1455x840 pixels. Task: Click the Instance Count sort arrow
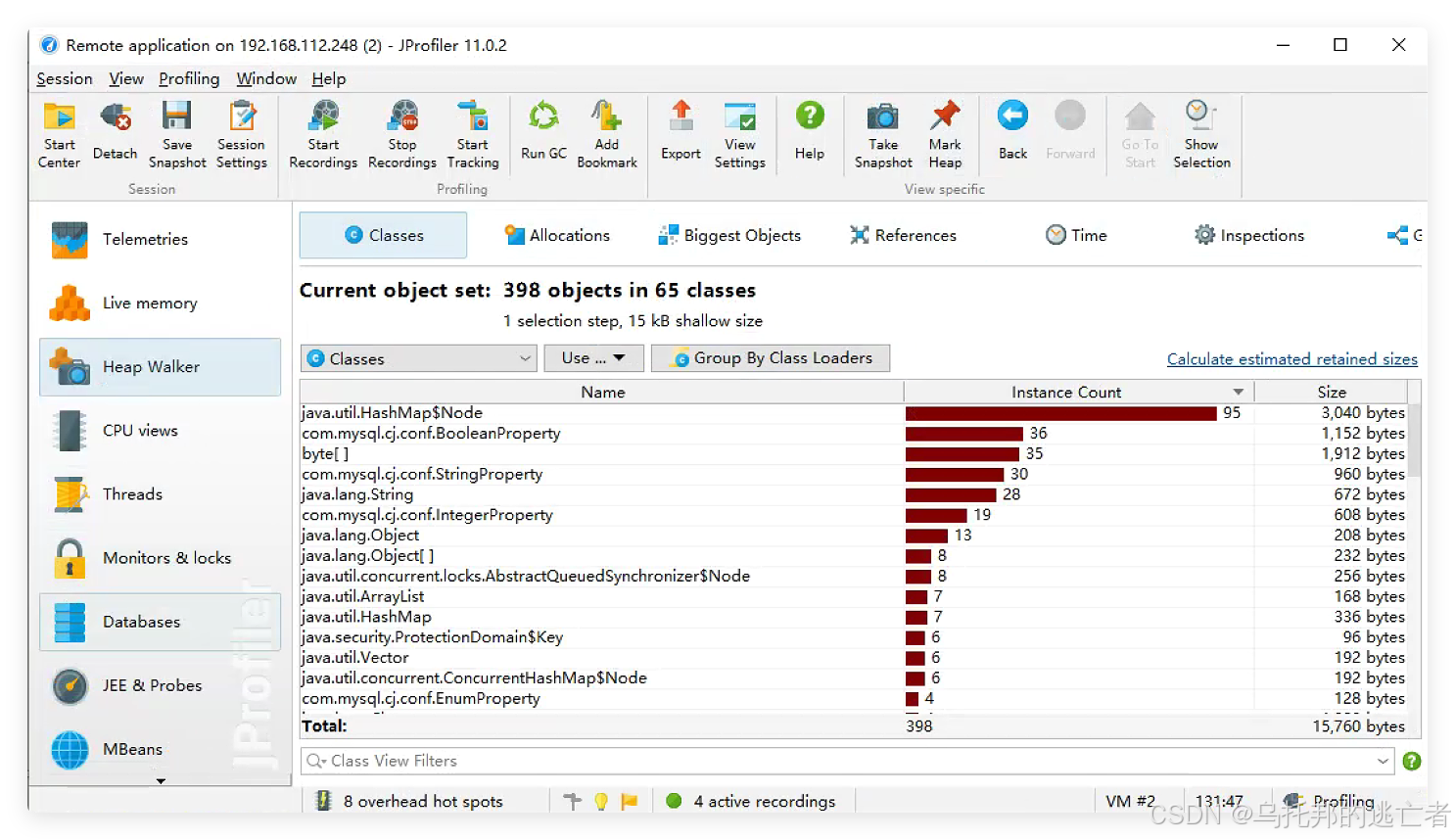(x=1238, y=392)
